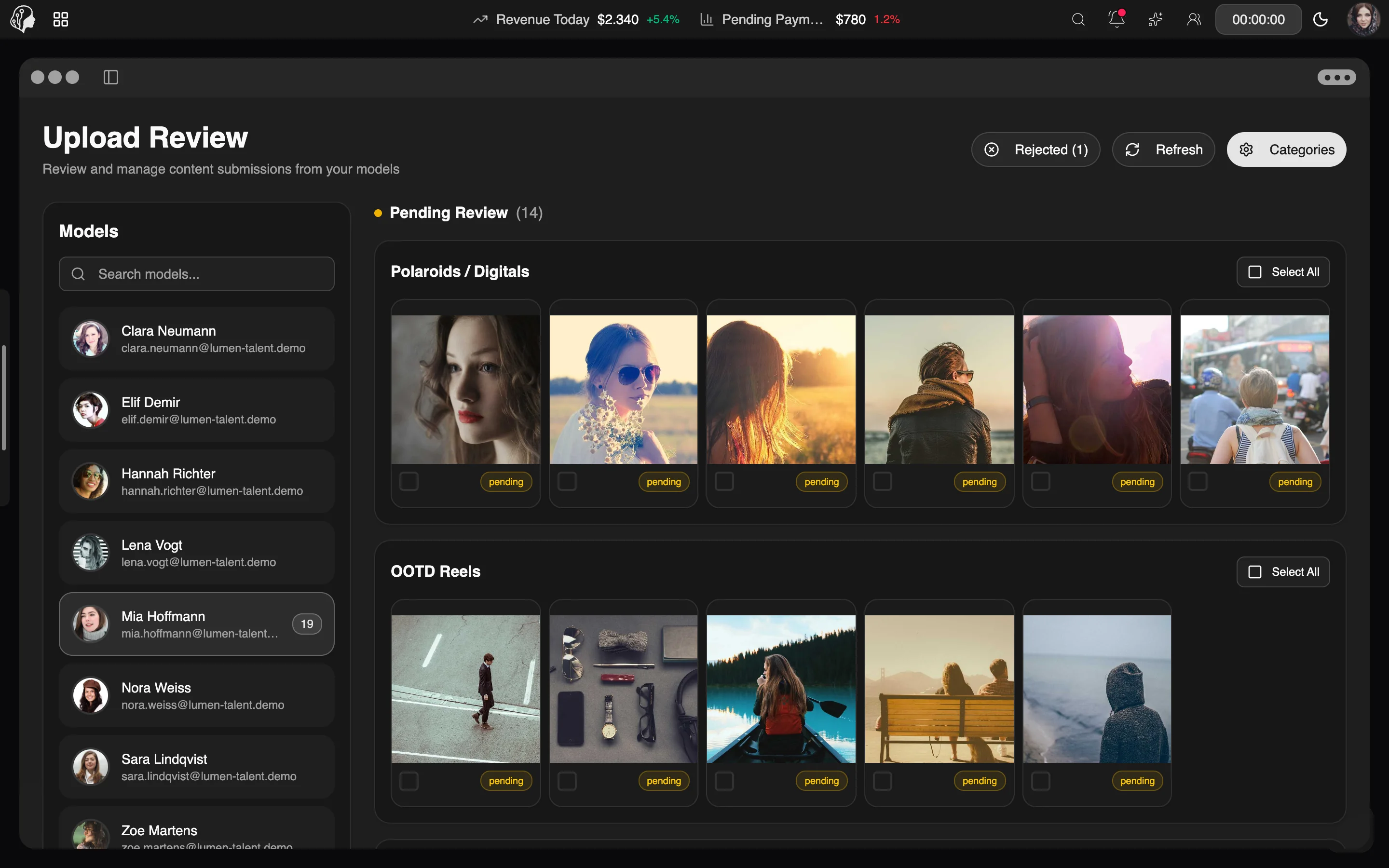The image size is (1389, 868).
Task: Click the Revenue Today trend icon
Action: pos(480,19)
